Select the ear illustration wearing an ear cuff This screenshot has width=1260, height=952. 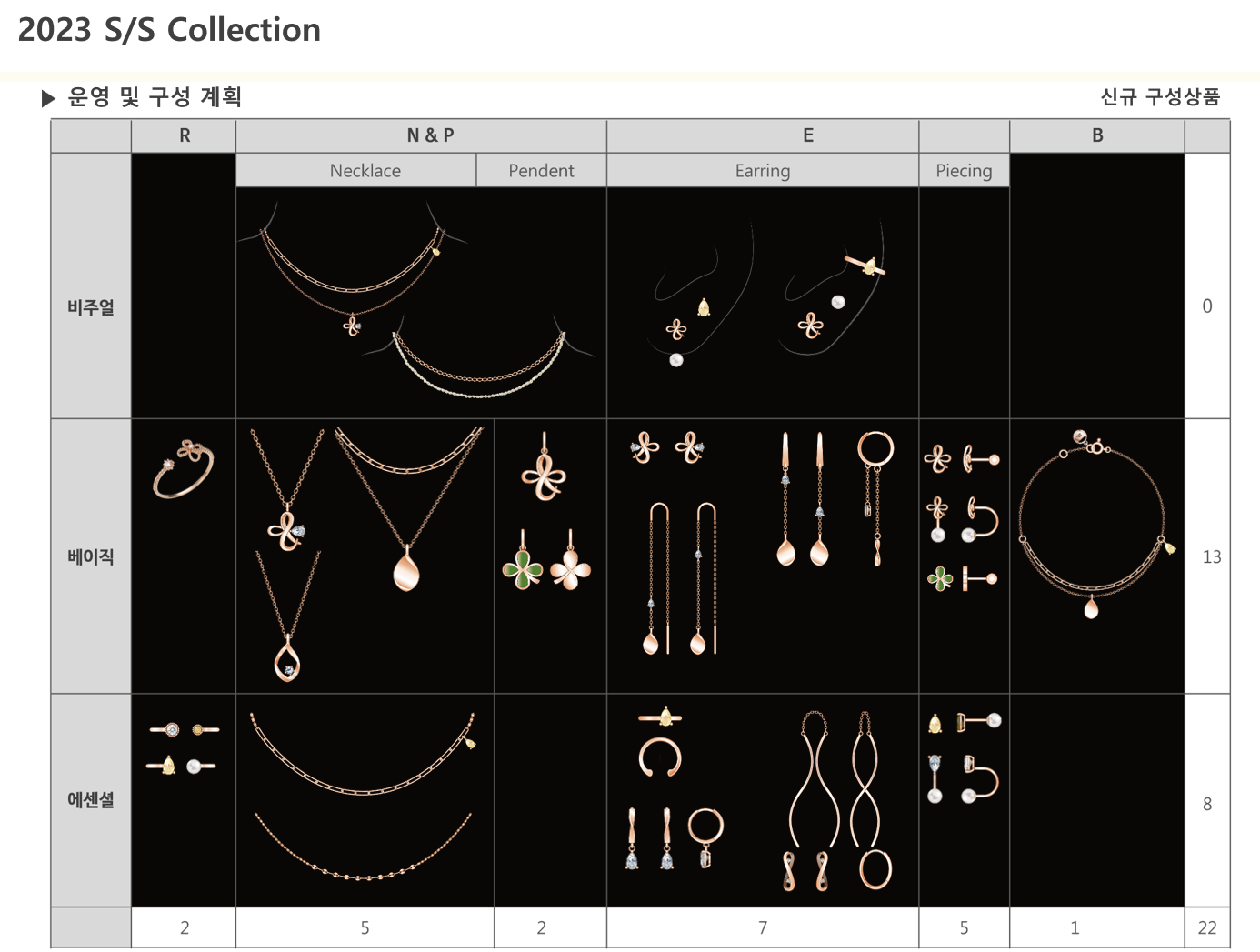pyautogui.click(x=834, y=287)
